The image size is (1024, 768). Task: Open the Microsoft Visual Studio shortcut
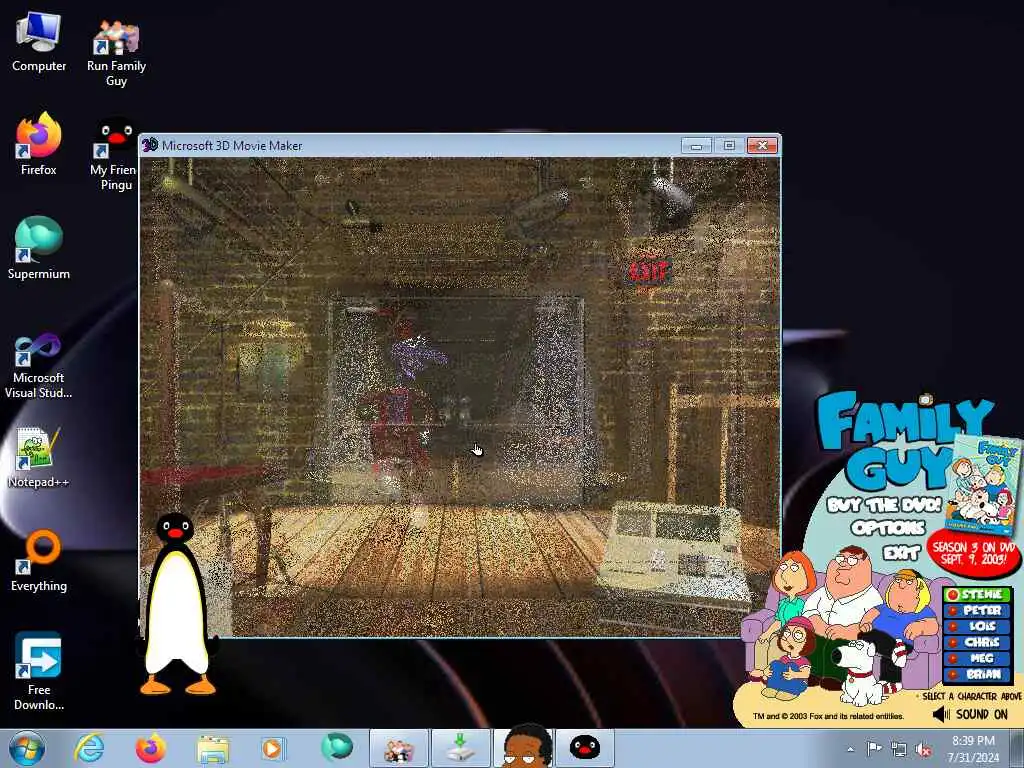point(39,366)
